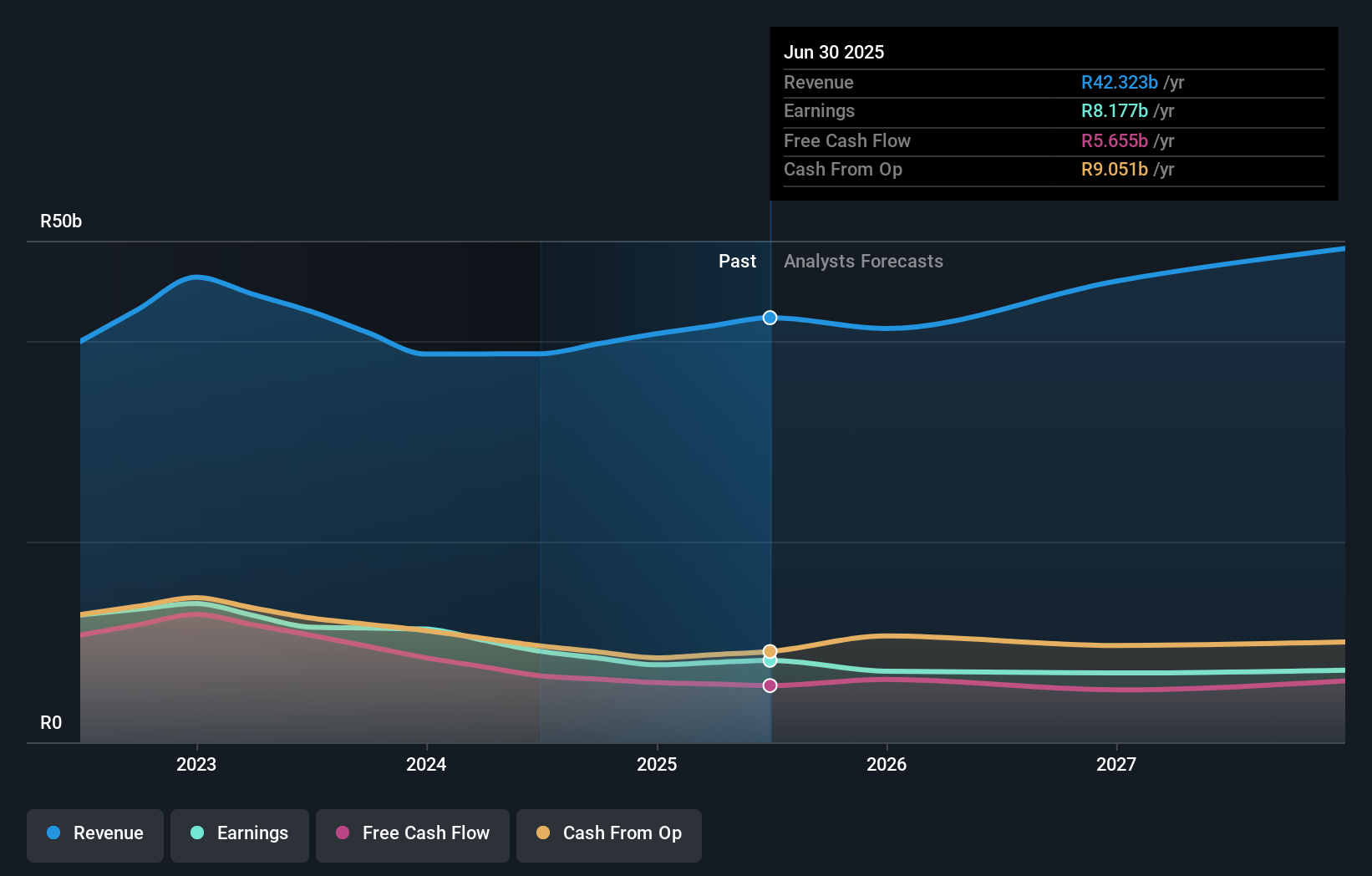The height and width of the screenshot is (876, 1372).
Task: Click the blue Revenue legend dot
Action: tap(53, 833)
